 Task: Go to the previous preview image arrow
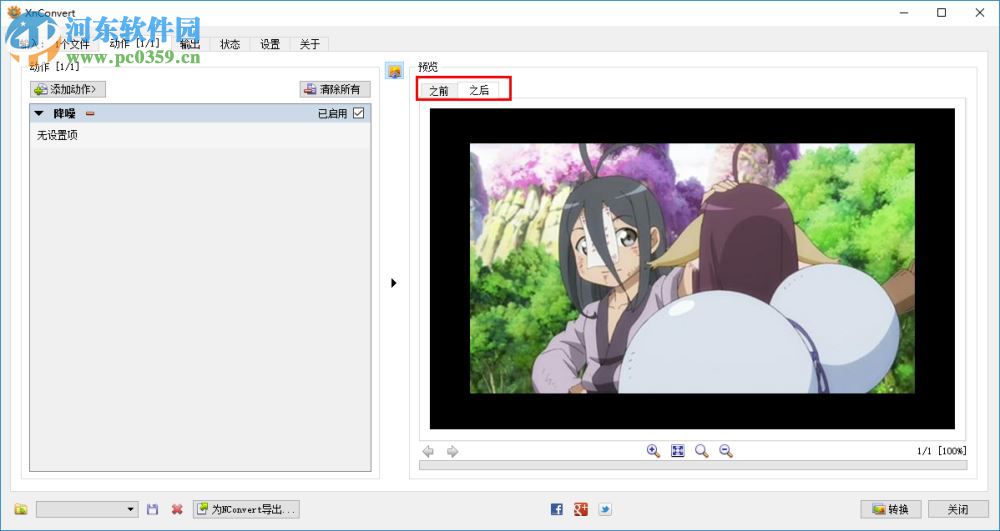[429, 451]
